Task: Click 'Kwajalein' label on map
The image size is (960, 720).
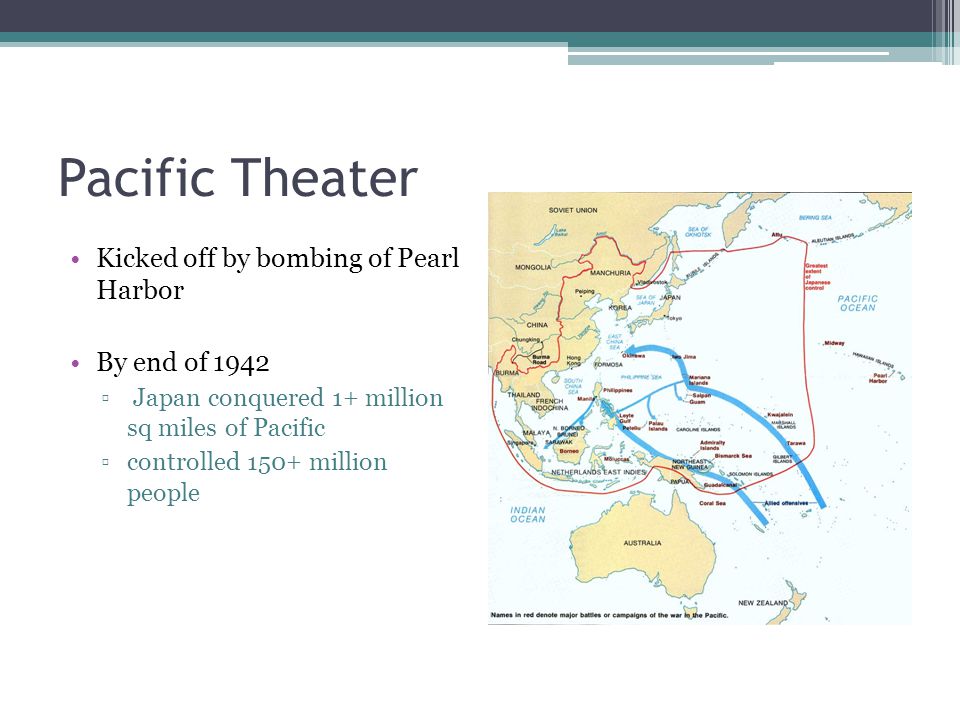Action: click(780, 415)
